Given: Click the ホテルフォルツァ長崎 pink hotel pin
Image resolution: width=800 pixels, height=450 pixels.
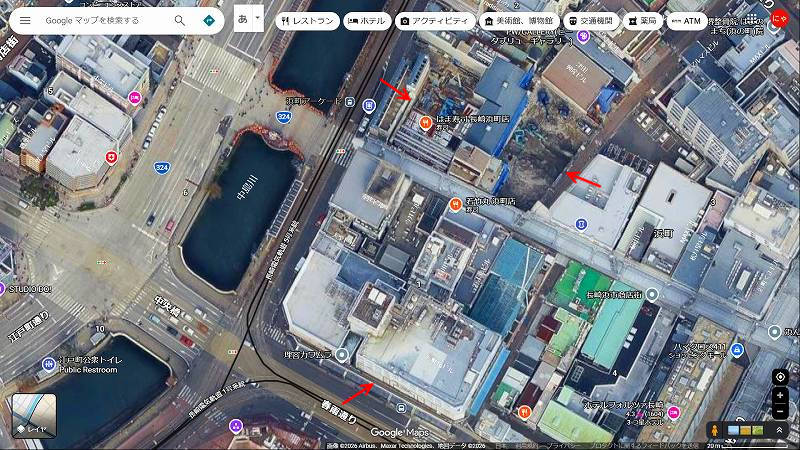Looking at the screenshot, I should coord(673,412).
